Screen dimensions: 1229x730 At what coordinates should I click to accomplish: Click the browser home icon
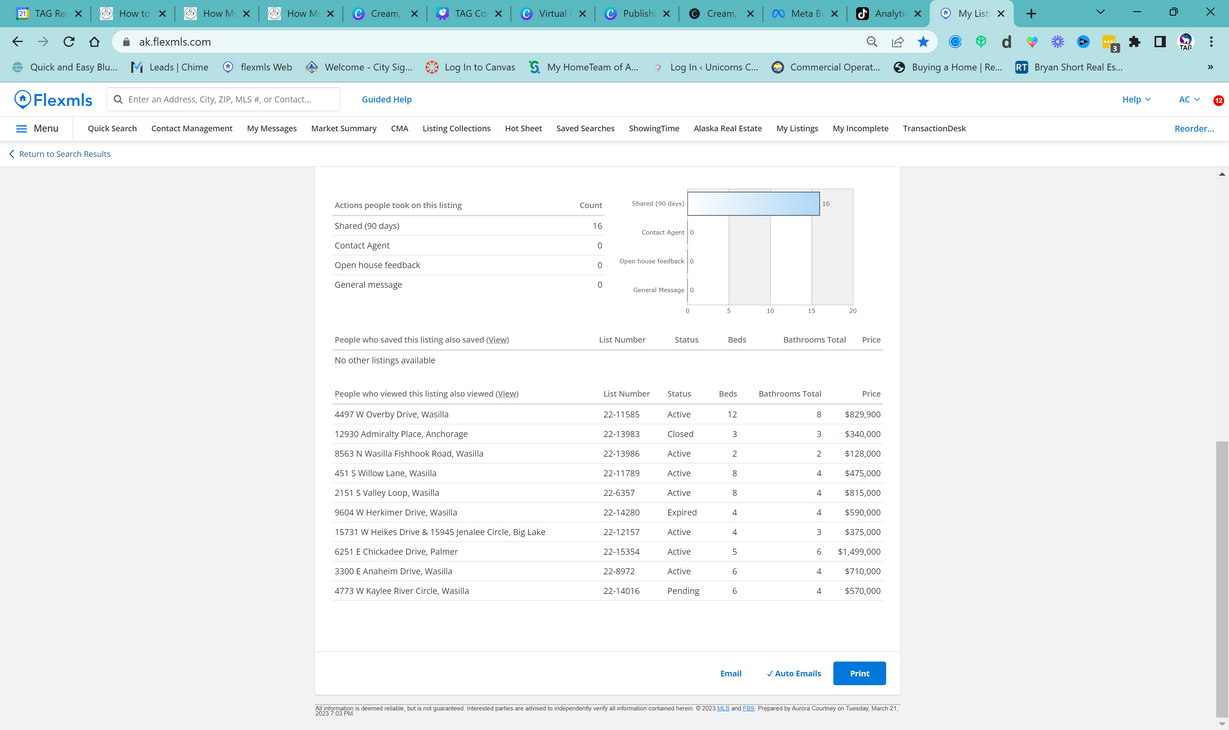[x=94, y=42]
